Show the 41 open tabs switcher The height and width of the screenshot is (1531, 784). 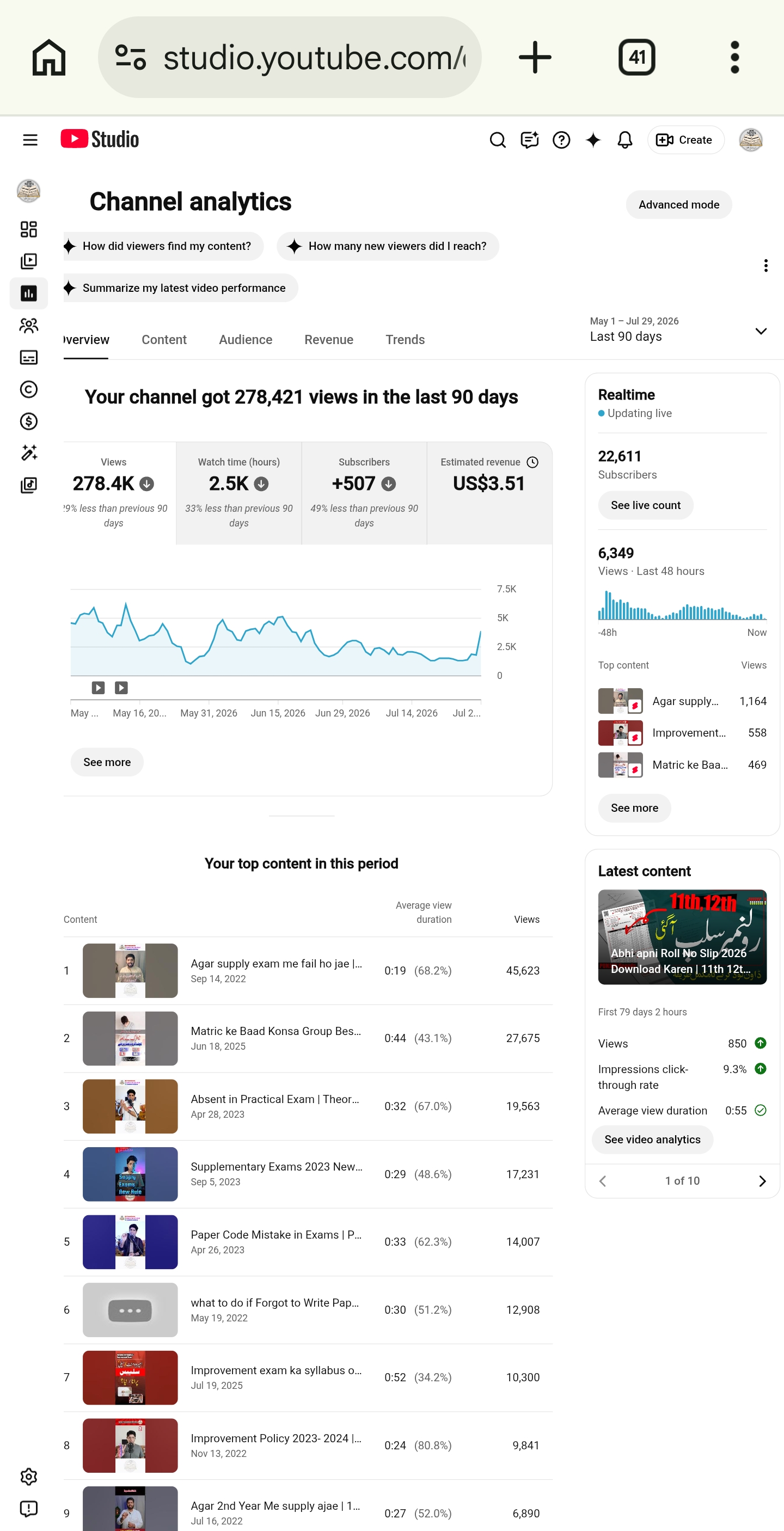click(636, 57)
